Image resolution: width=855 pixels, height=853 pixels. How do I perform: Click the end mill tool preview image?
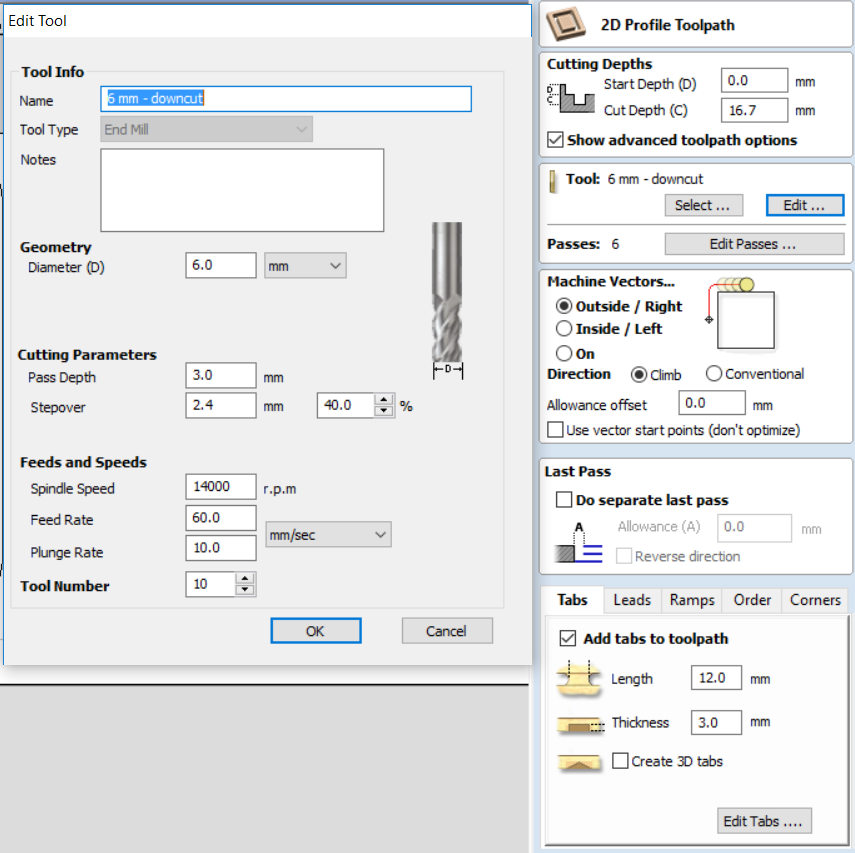coord(448,300)
